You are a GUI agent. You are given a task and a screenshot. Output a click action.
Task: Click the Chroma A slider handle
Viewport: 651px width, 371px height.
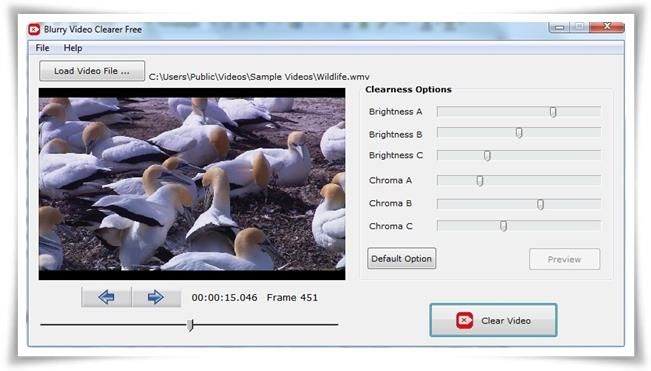click(x=480, y=181)
